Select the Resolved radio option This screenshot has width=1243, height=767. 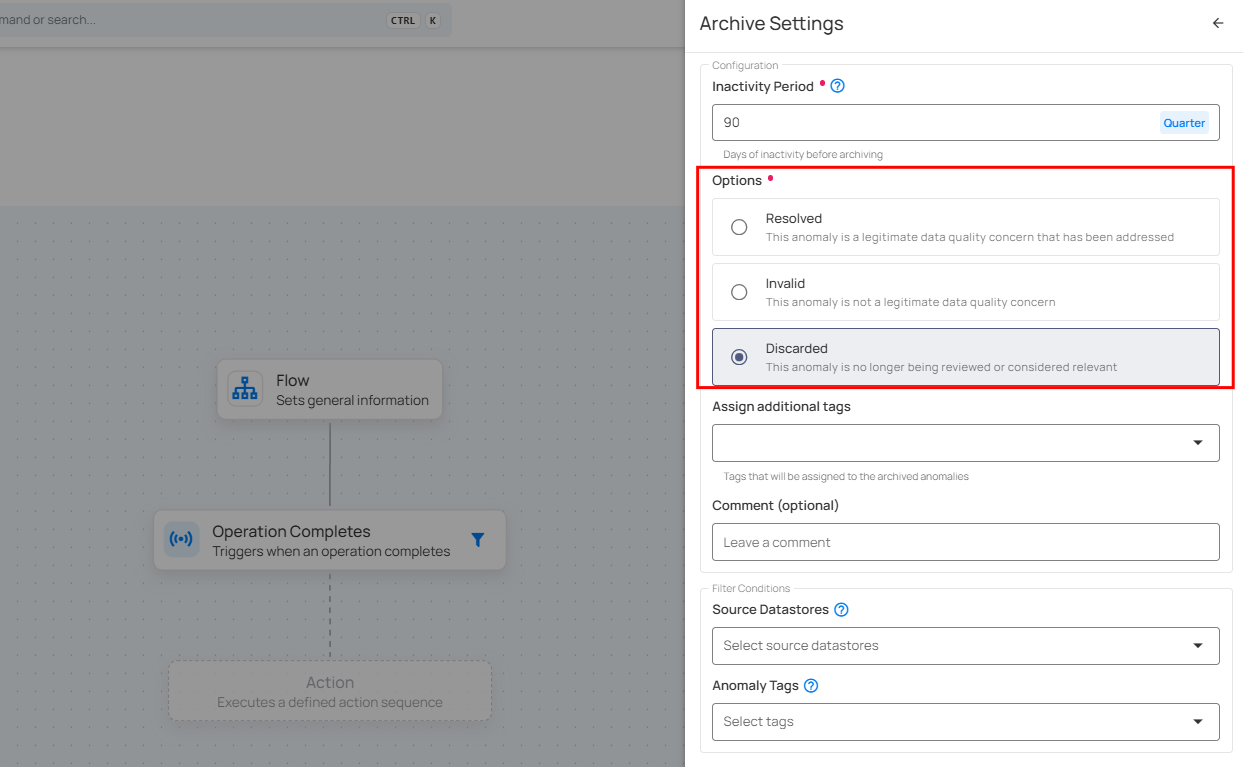tap(739, 227)
